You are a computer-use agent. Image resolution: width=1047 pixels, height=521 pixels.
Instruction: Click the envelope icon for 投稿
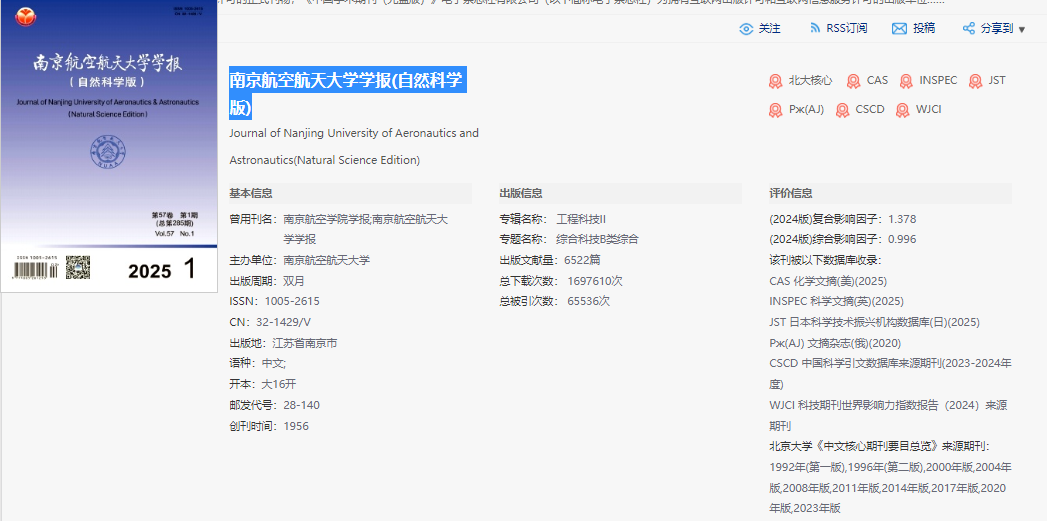click(899, 29)
